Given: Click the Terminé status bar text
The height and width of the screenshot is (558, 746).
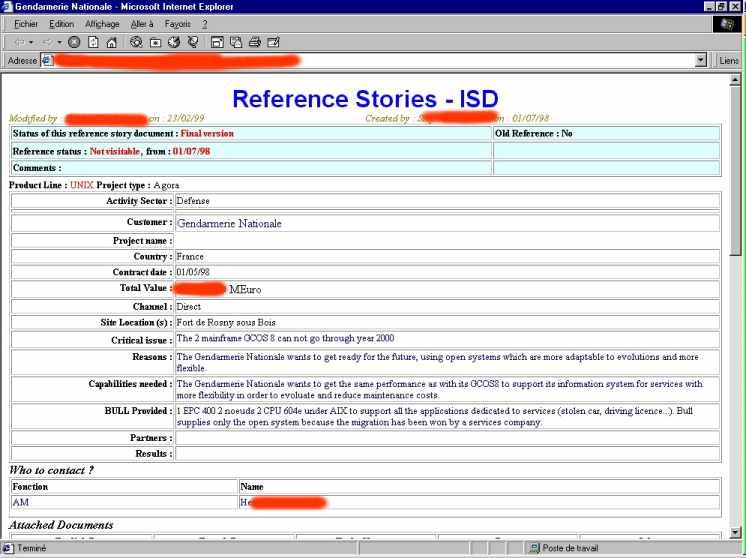Looking at the screenshot, I should [x=32, y=548].
